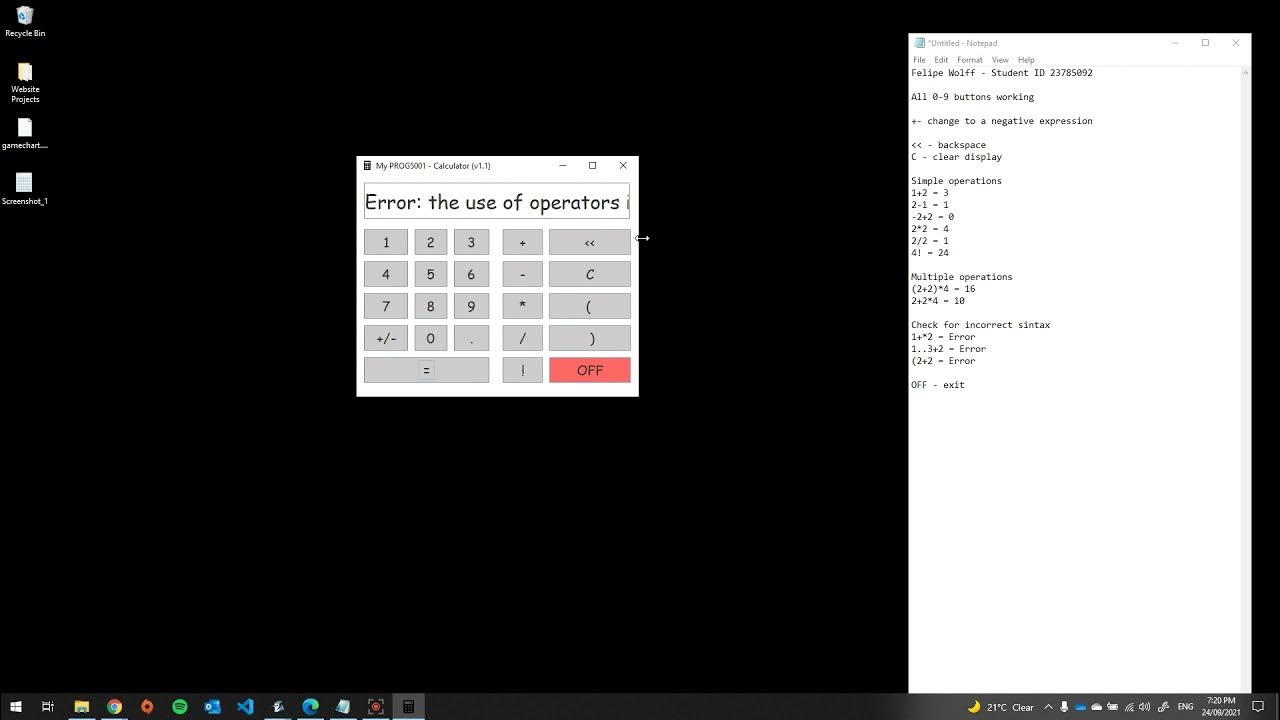
Task: Switch ENG input language indicator
Action: pos(1186,707)
